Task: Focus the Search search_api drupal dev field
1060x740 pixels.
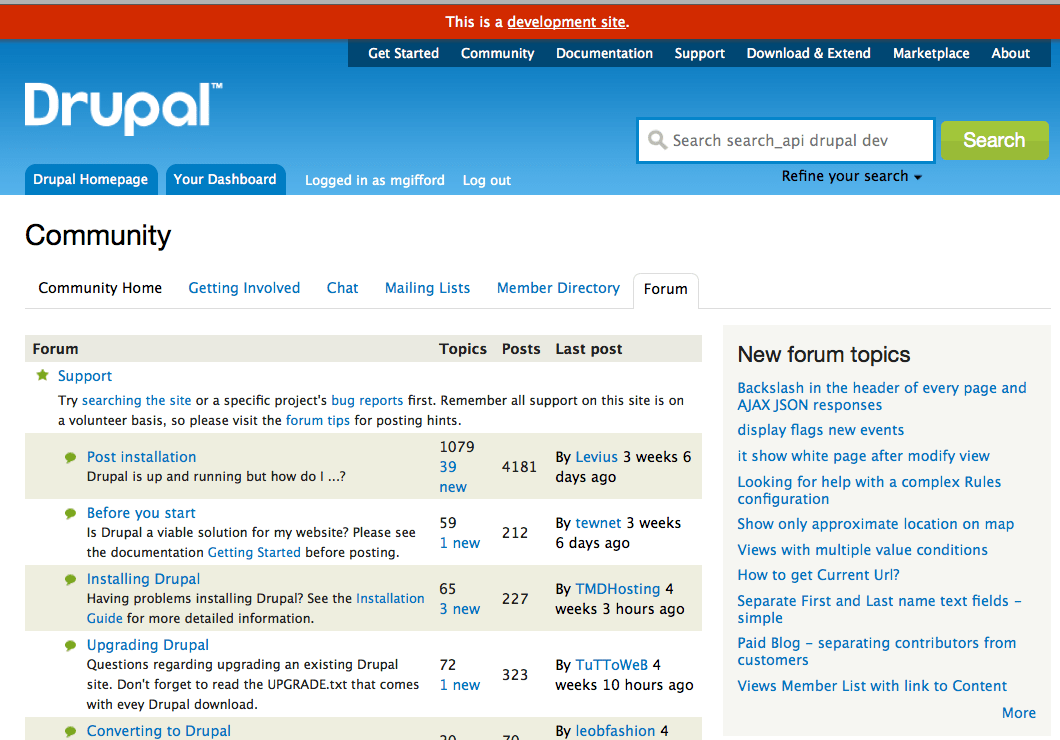Action: pos(786,141)
